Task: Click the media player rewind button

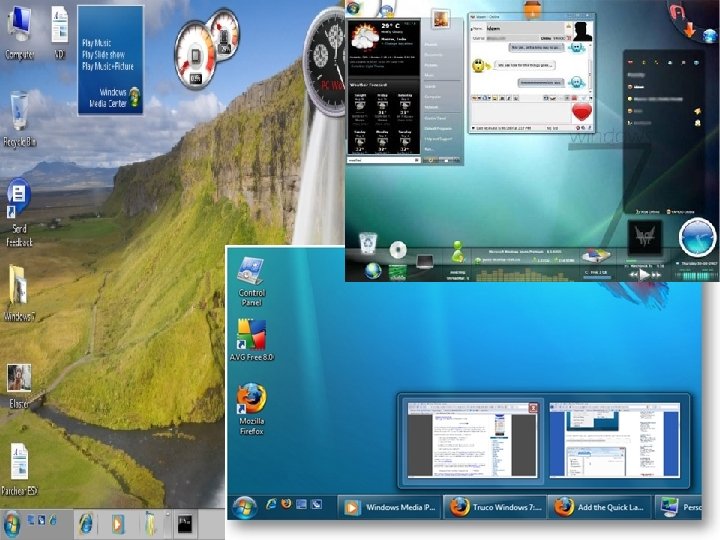Action: click(x=633, y=275)
